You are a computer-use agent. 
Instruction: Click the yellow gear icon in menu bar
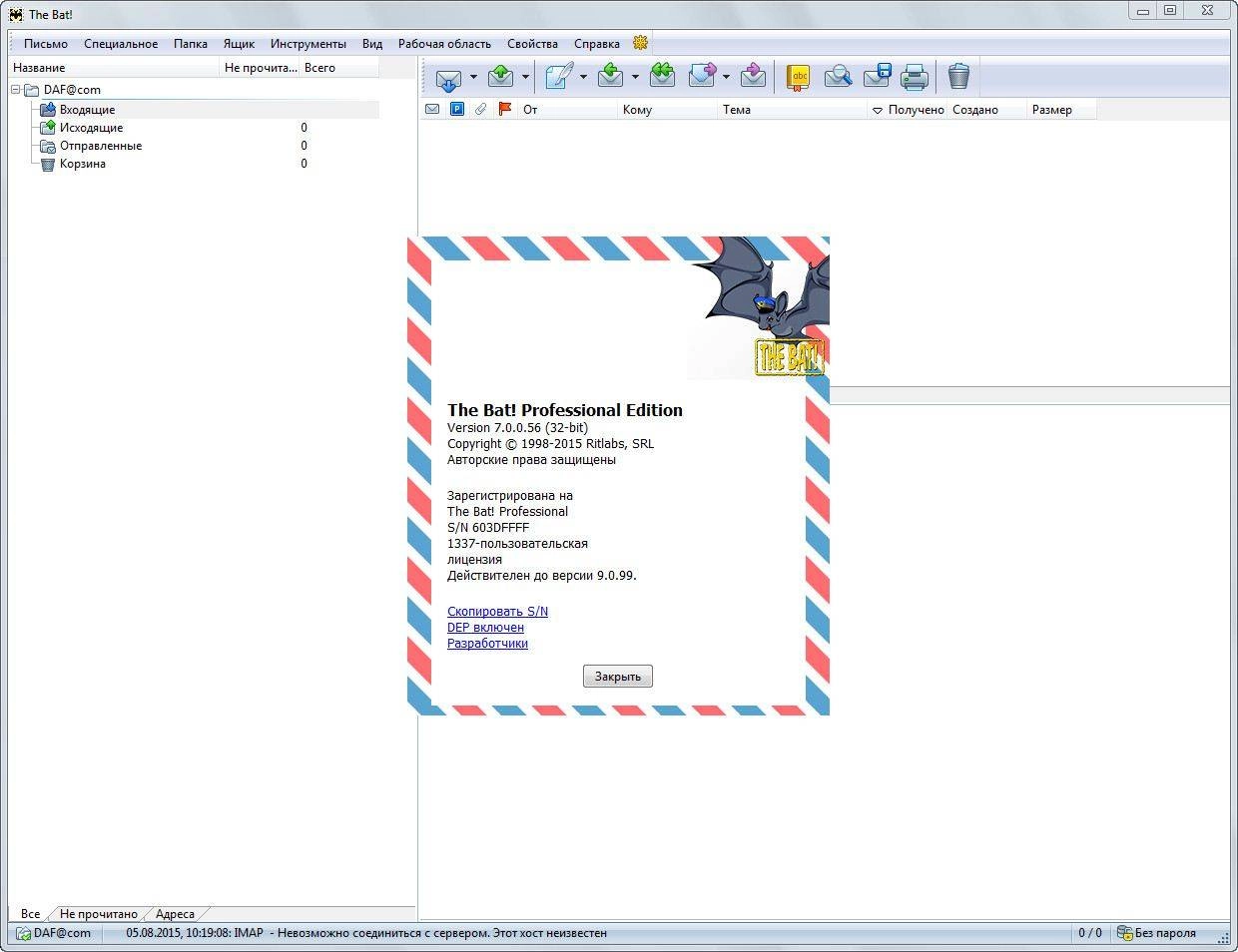(641, 43)
